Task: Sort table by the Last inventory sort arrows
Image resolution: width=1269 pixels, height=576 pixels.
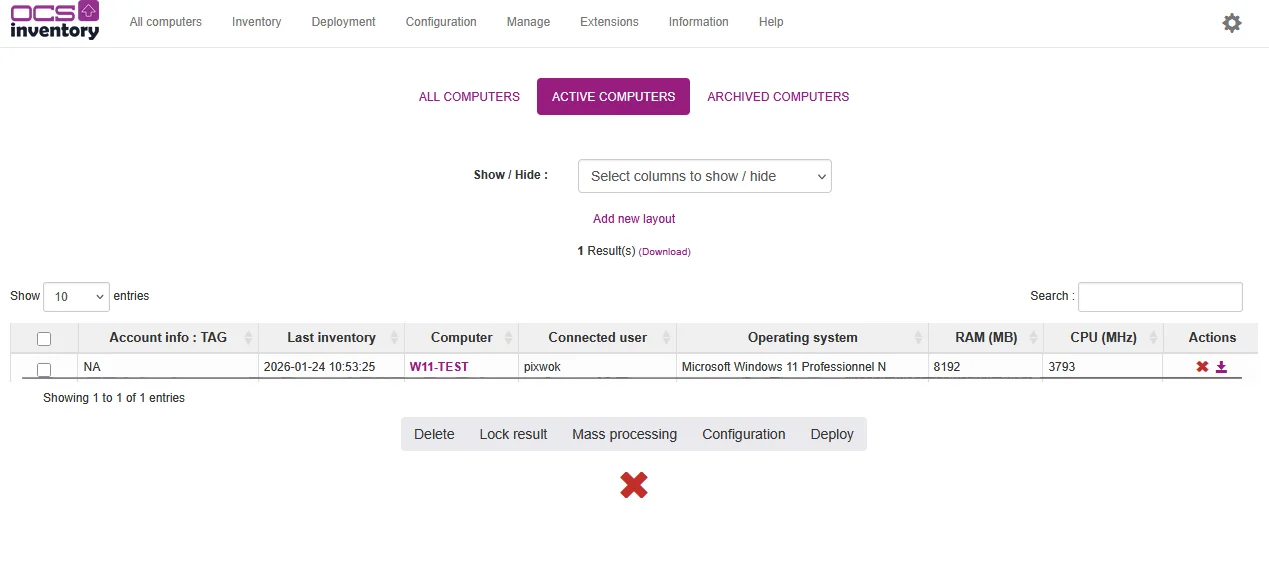Action: [x=394, y=338]
